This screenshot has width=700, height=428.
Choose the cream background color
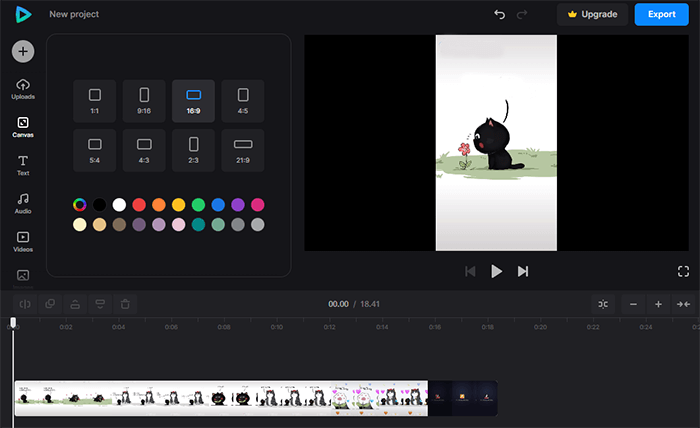(79, 224)
